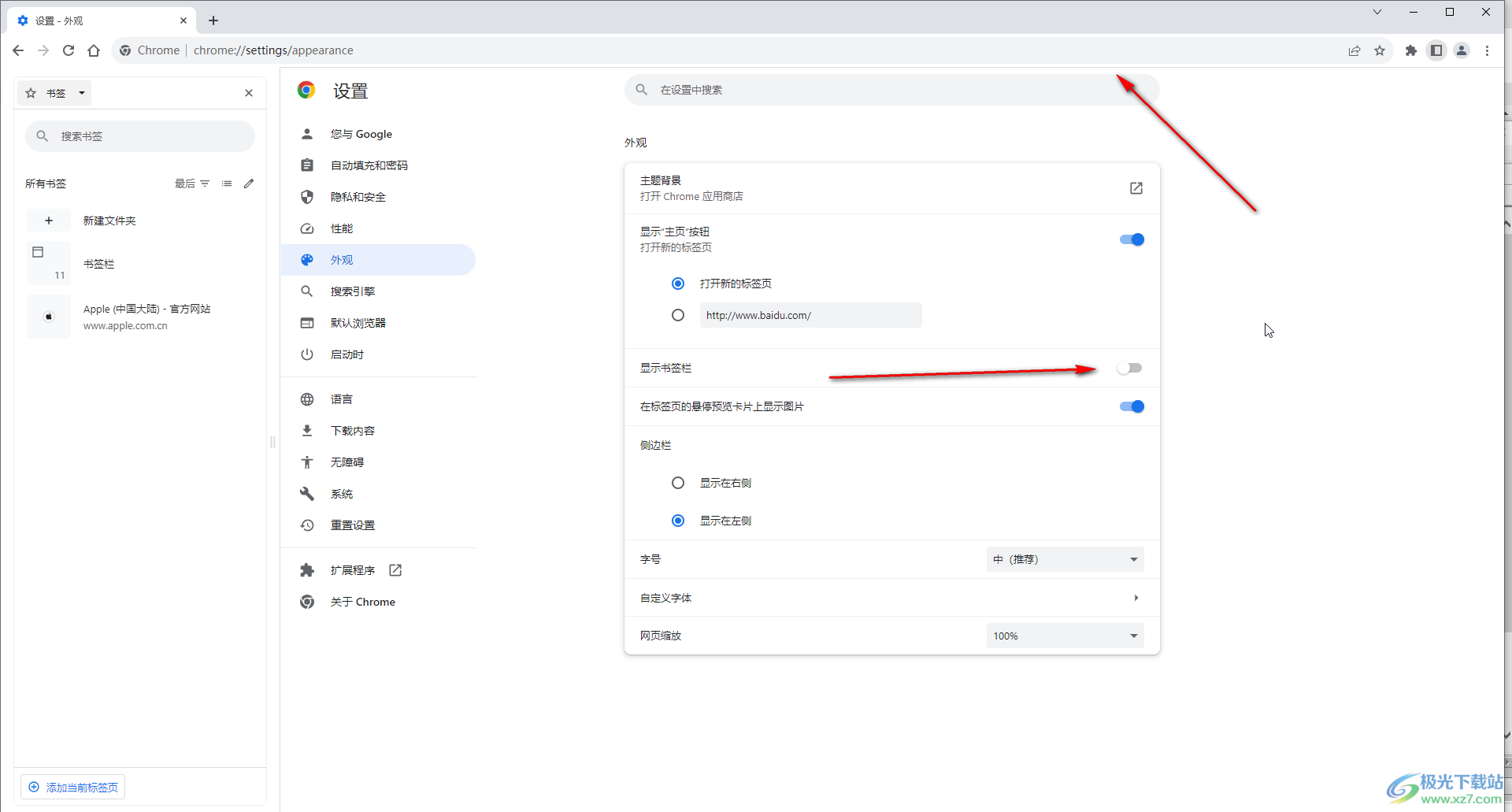Close the bookmarks side panel
Viewport: 1512px width, 812px height.
click(x=249, y=93)
